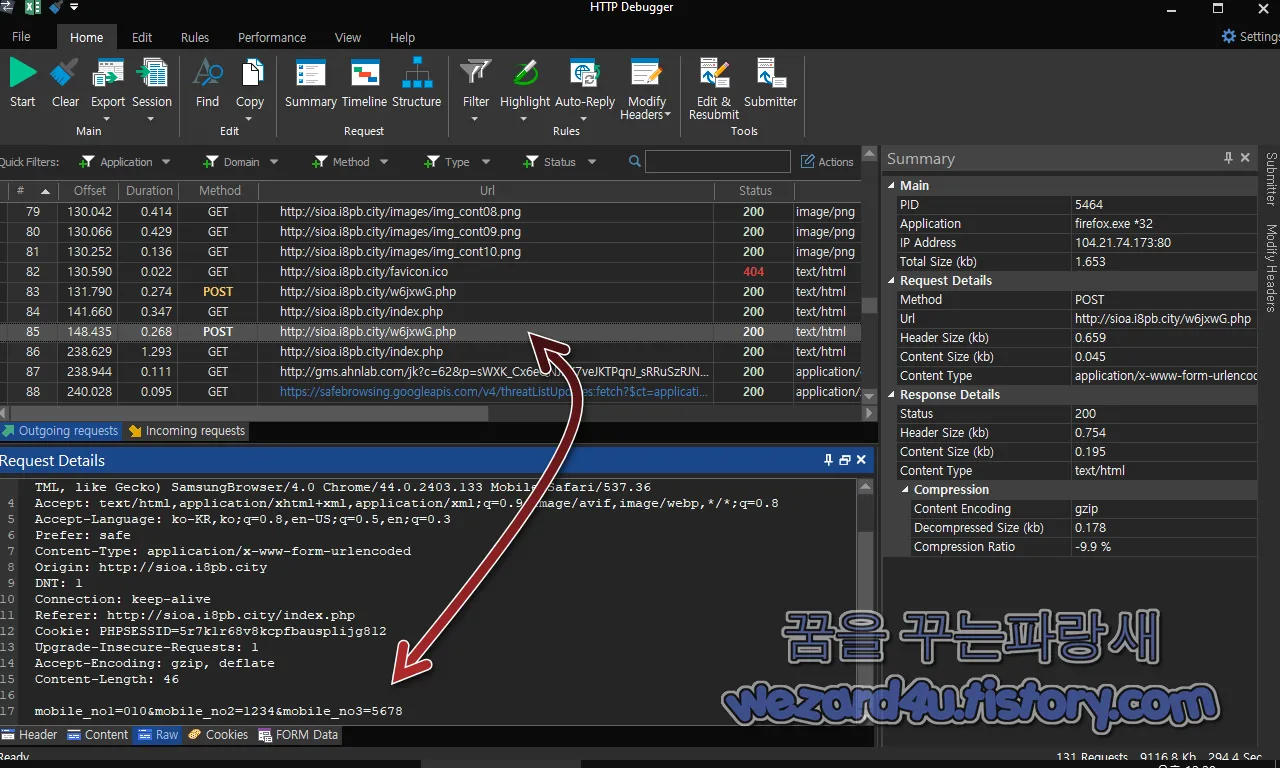Switch to the View ribbon tab
Image resolution: width=1280 pixels, height=768 pixels.
pos(348,37)
